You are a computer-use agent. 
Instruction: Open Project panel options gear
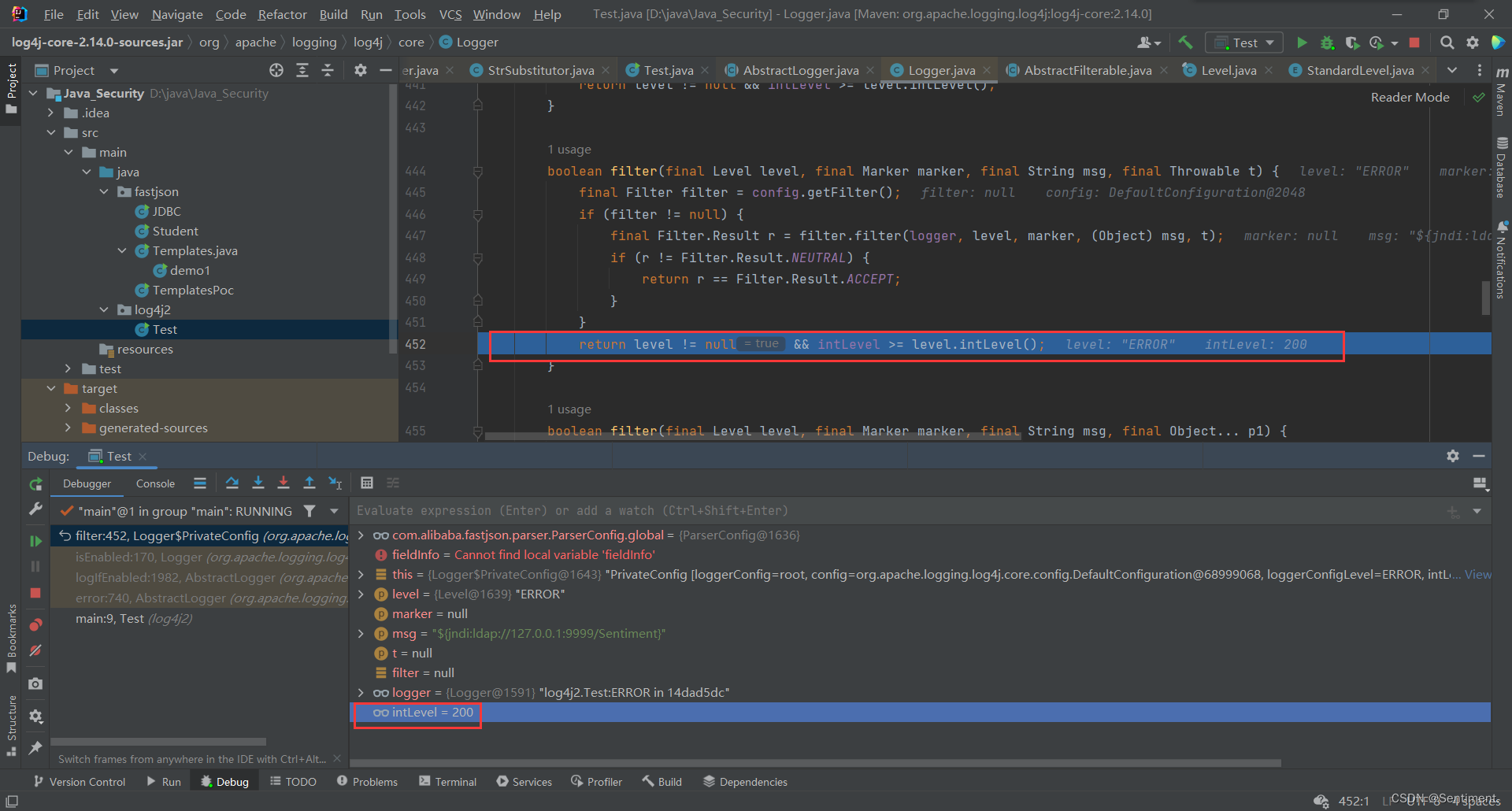click(361, 70)
